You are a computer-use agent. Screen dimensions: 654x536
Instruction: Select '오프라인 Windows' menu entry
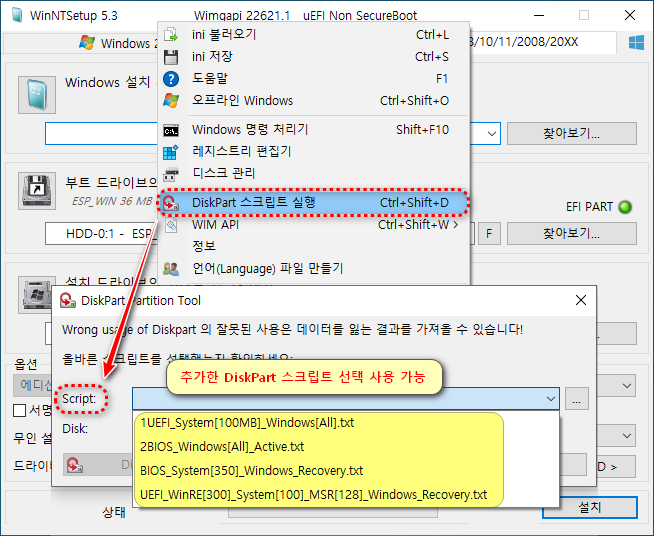[x=314, y=101]
